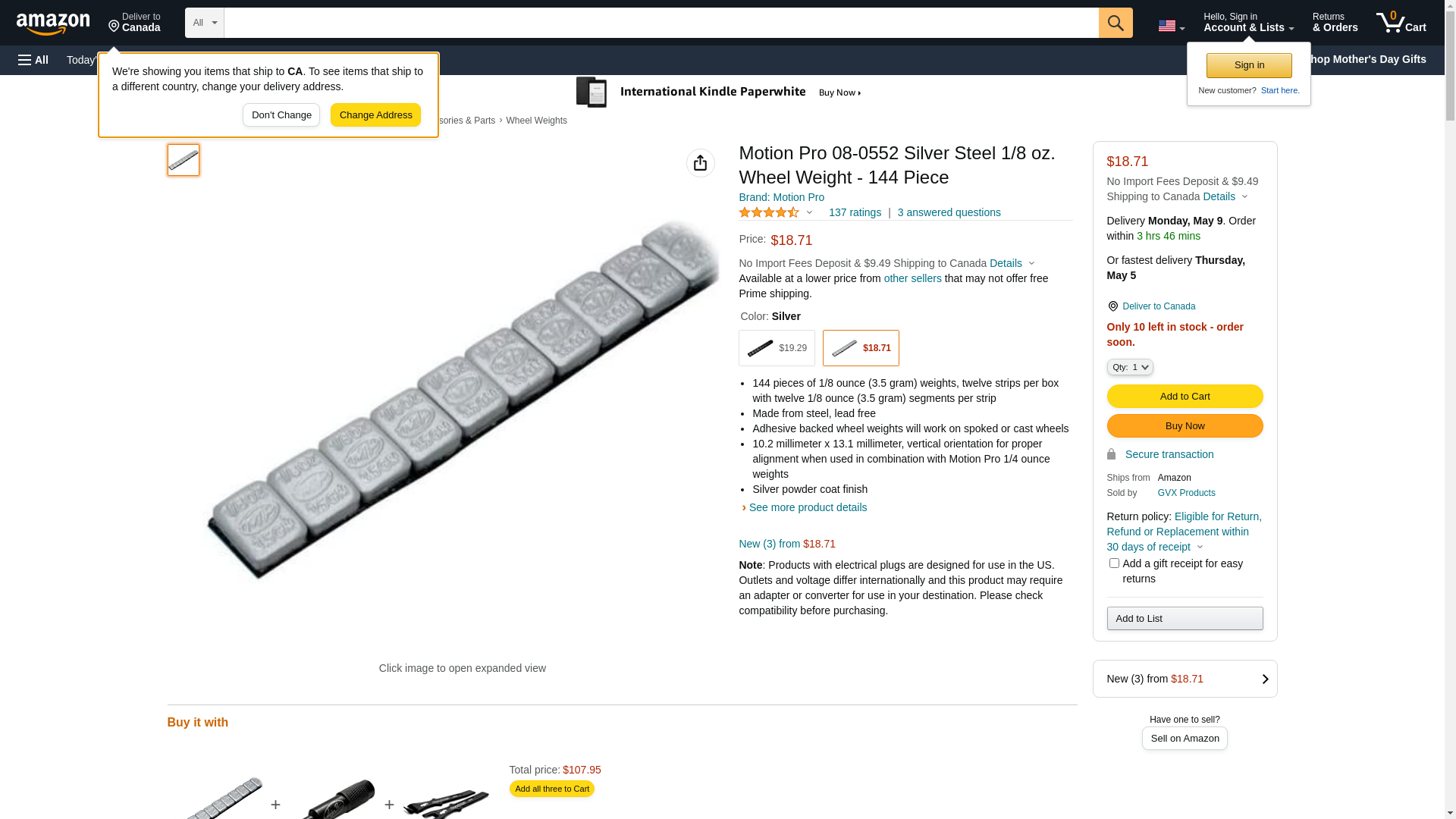Click the US flag language selector
The image size is (1456, 819).
[x=1171, y=26]
